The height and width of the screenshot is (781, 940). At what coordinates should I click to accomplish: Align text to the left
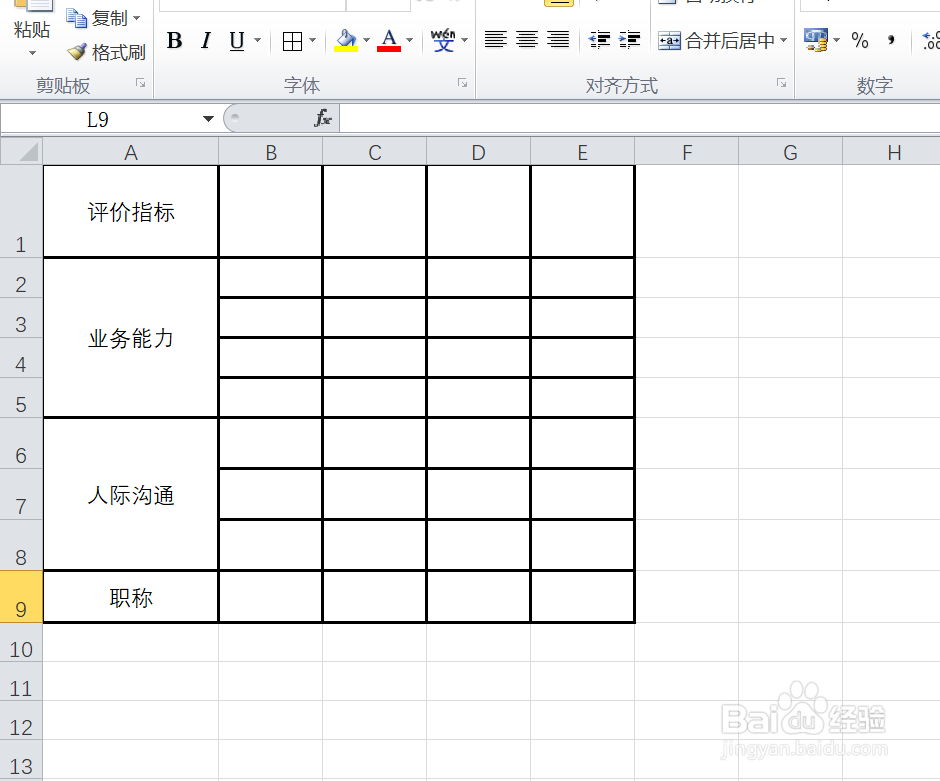point(496,40)
